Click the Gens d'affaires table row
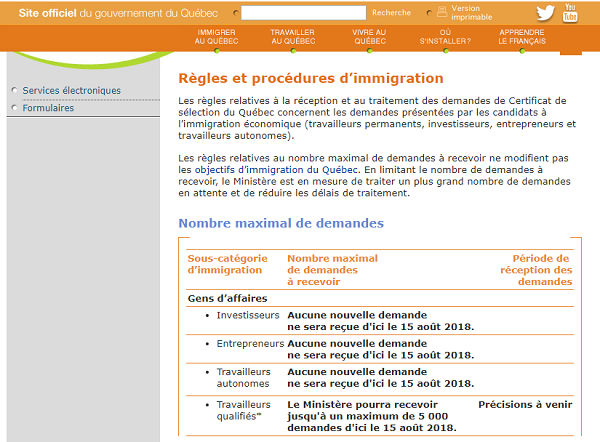 coord(380,298)
